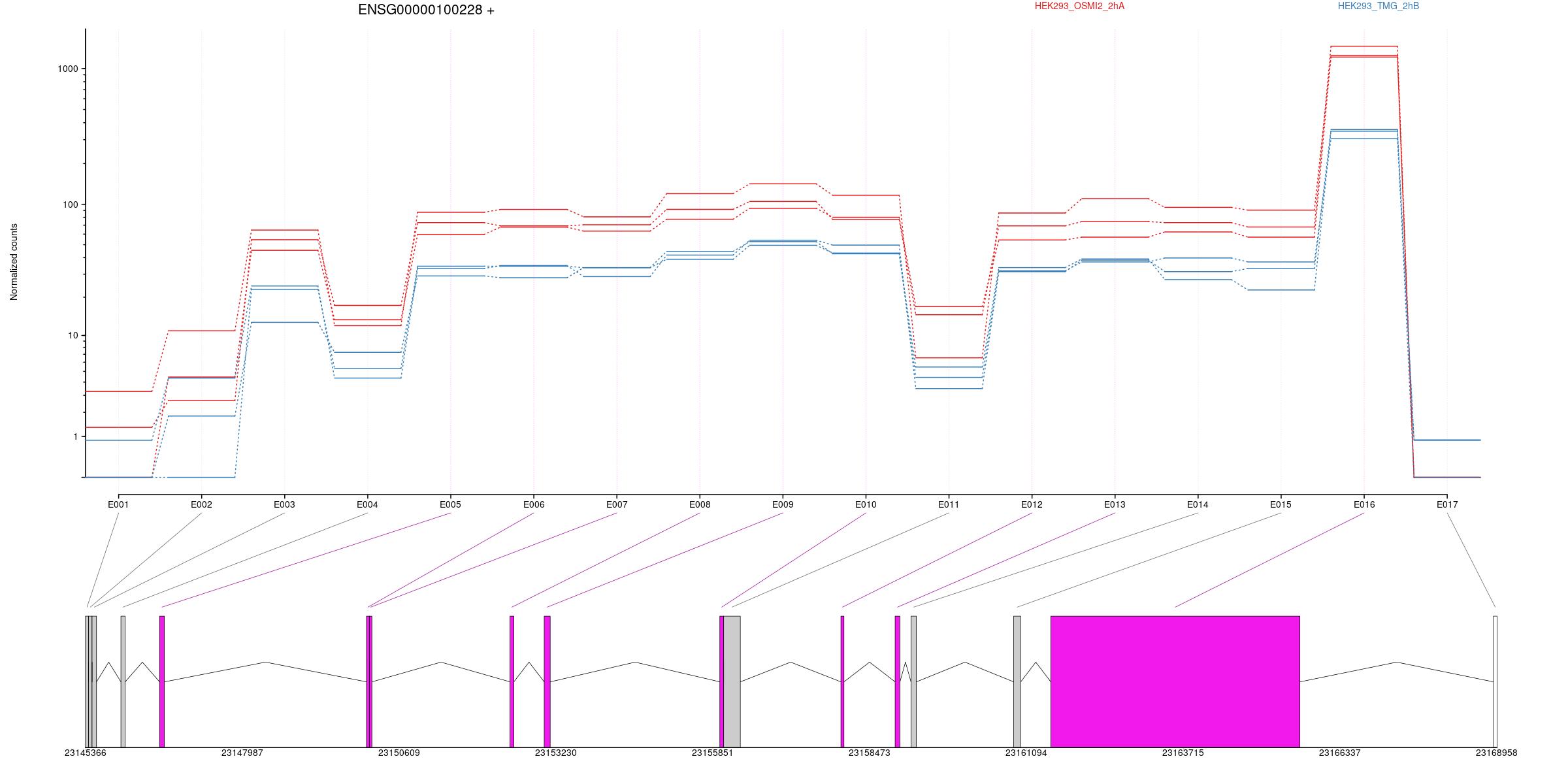Click exon label E011
The height and width of the screenshot is (784, 1568).
(949, 504)
